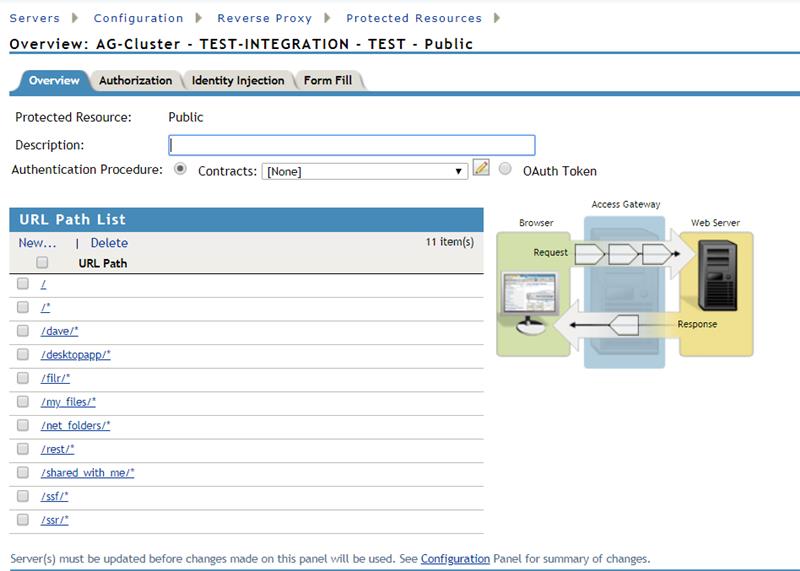800x571 pixels.
Task: Open the /desktopapp/* URL path link
Action: coord(76,355)
